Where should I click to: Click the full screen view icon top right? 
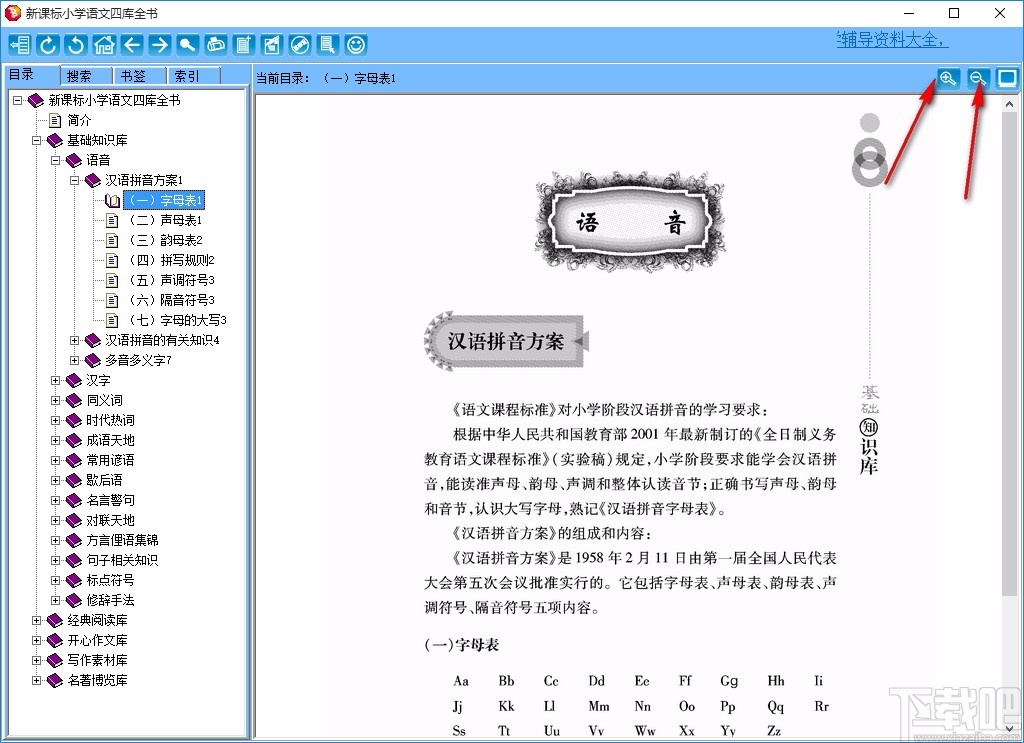[x=1007, y=77]
